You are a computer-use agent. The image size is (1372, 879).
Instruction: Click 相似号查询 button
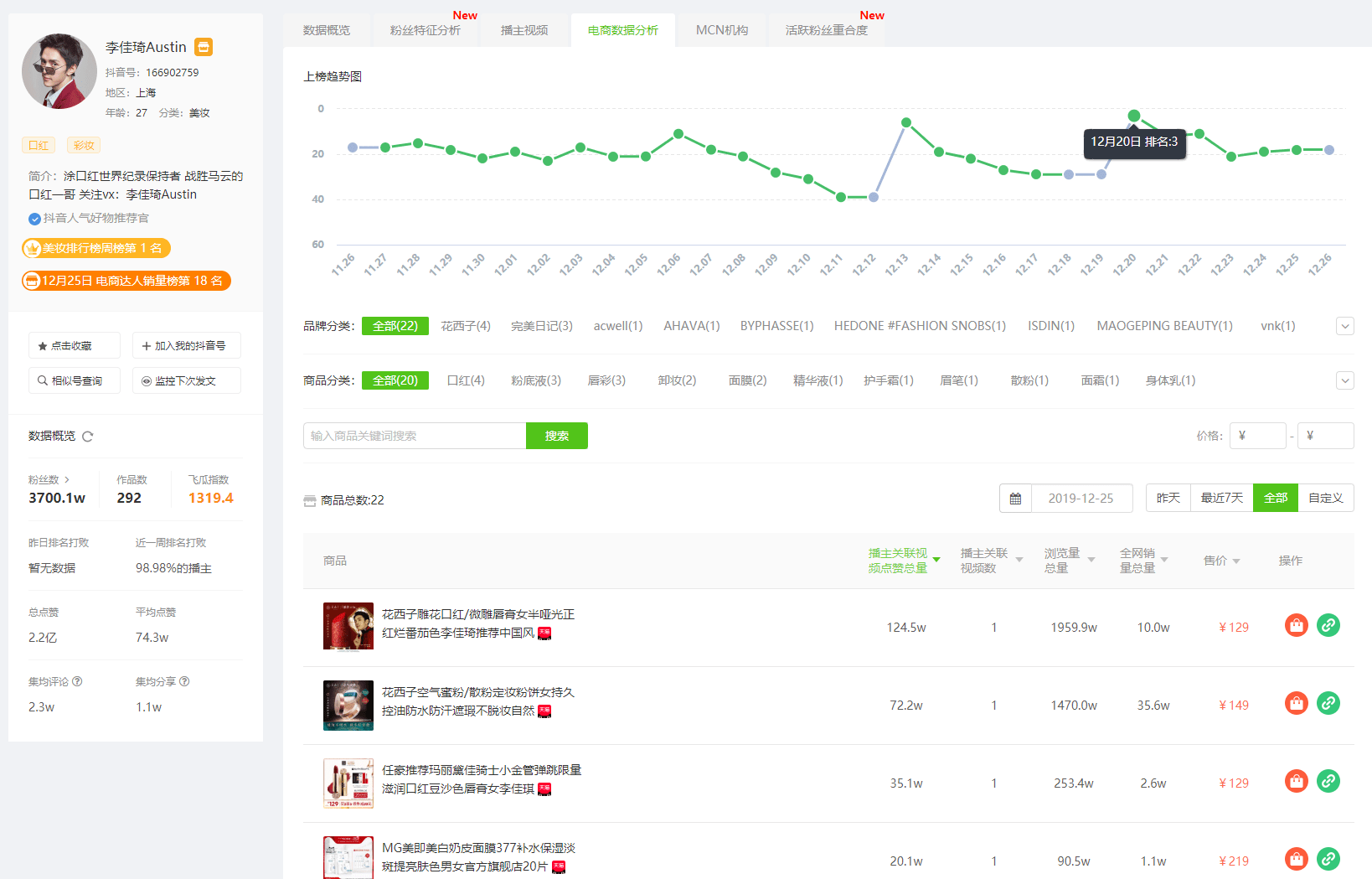point(75,380)
